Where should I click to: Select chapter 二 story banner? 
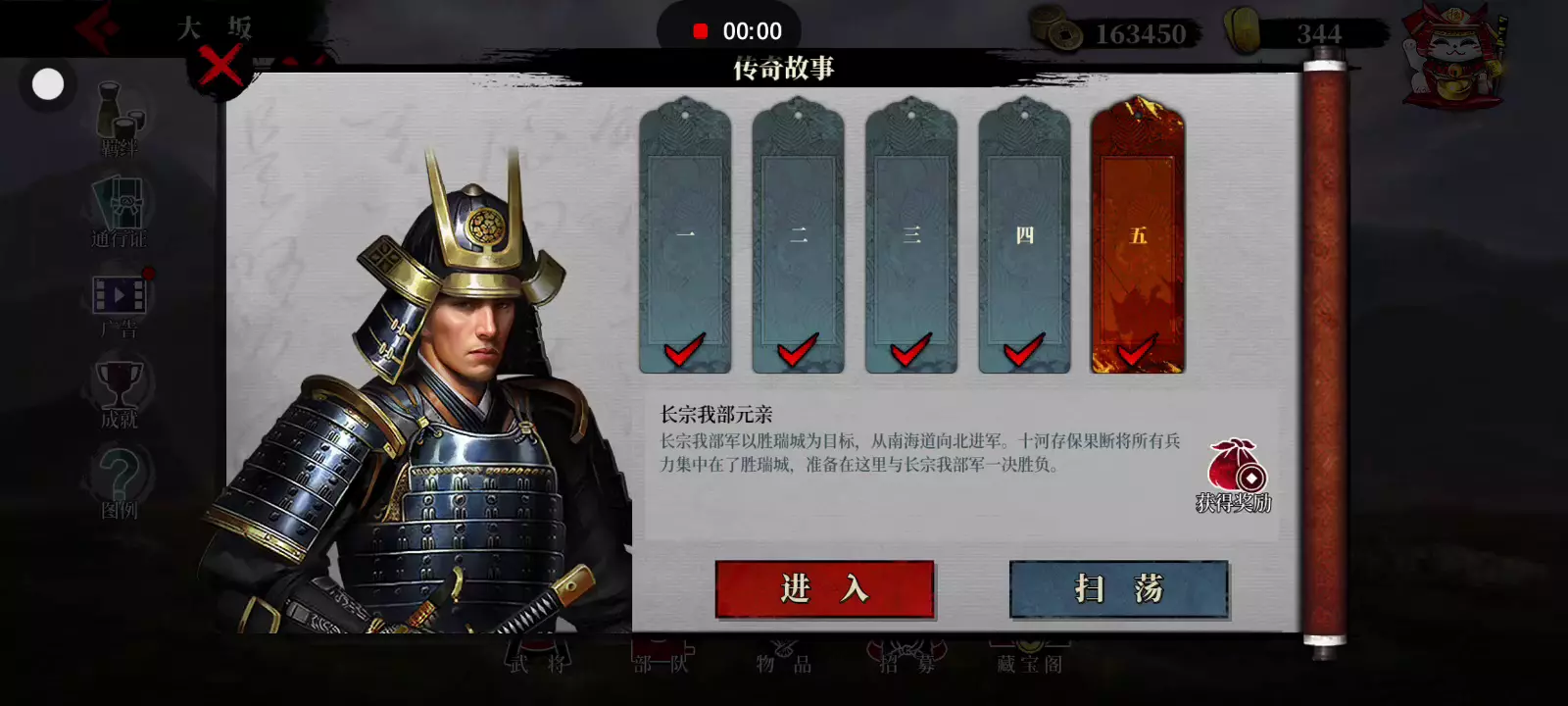click(x=798, y=235)
